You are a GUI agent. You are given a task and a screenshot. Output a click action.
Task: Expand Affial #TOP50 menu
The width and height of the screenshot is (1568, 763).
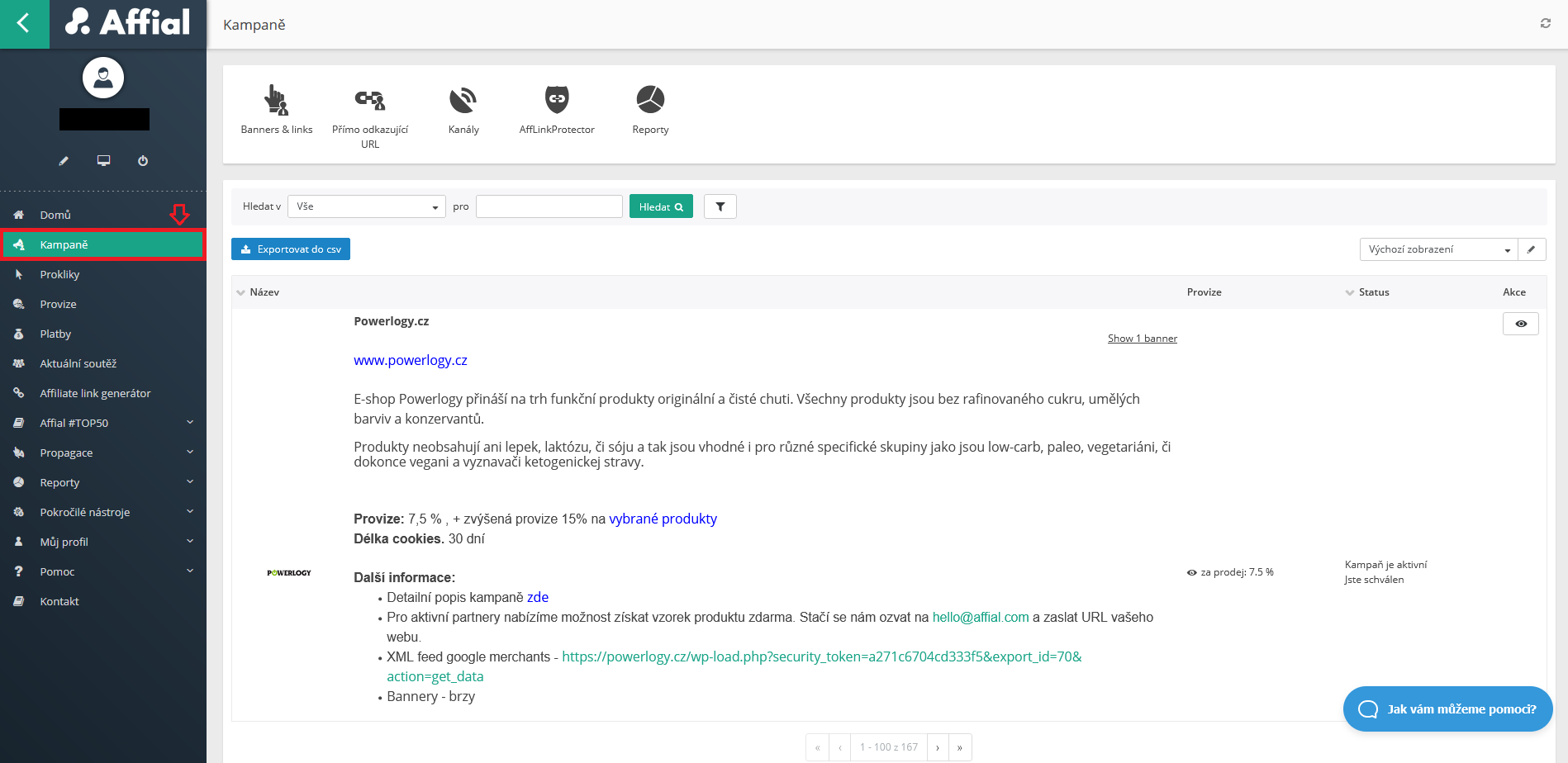point(103,423)
